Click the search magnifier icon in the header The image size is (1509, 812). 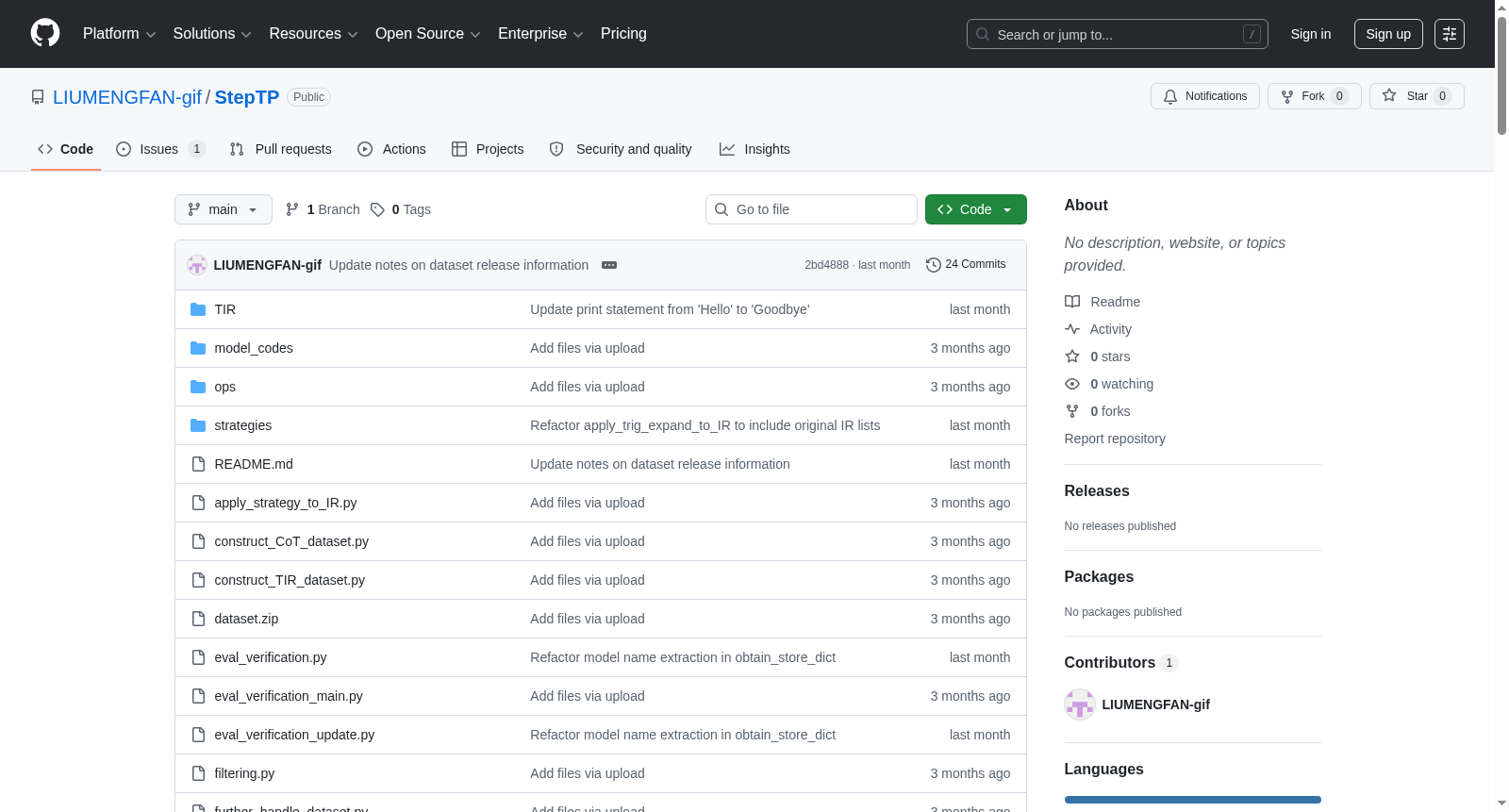[x=983, y=34]
